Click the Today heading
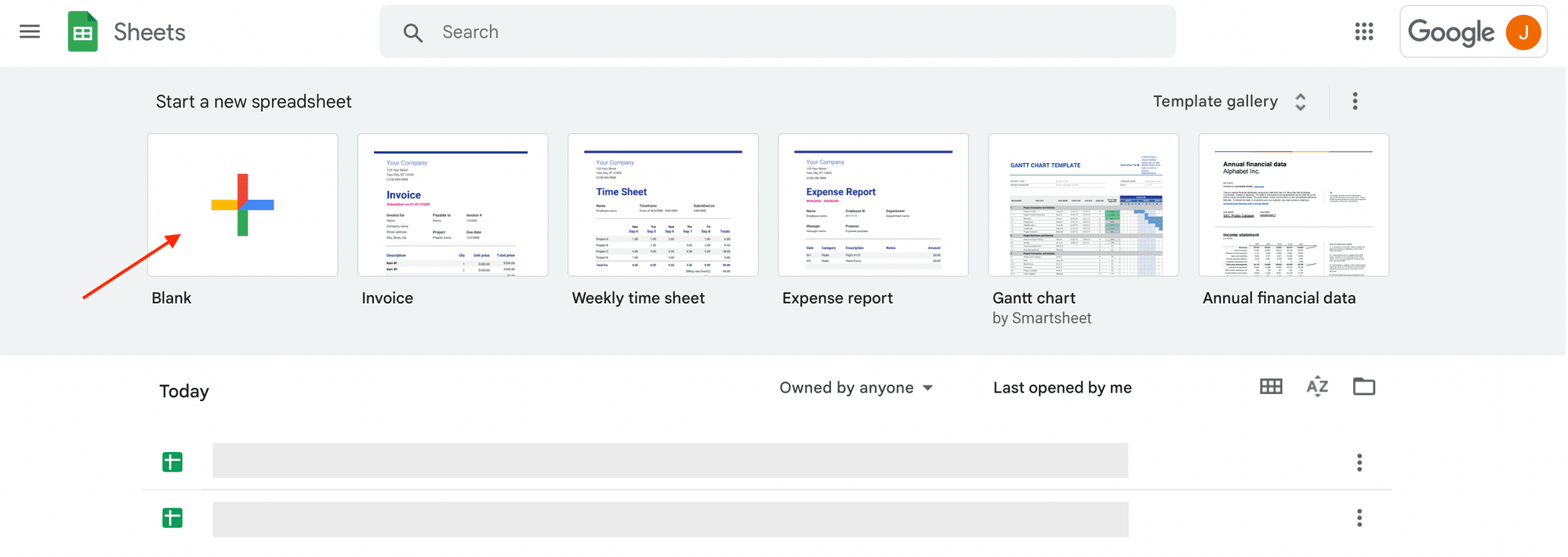 [184, 392]
